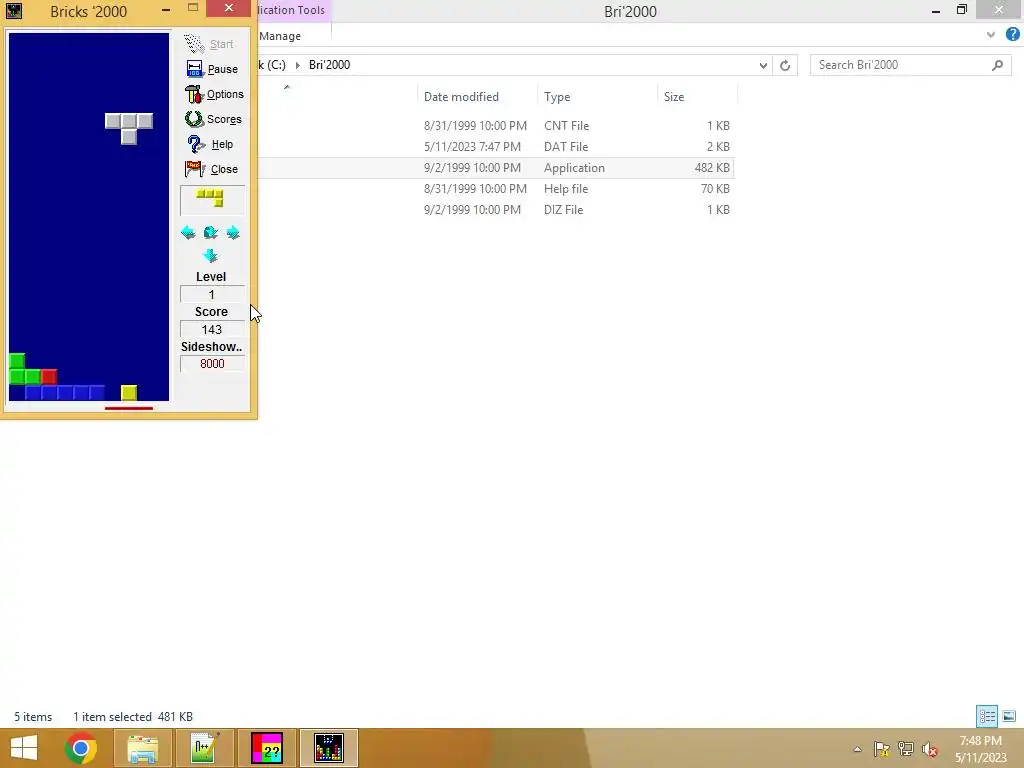The image size is (1024, 768).
Task: Switch to large icons view in status bar
Action: coord(1009,716)
